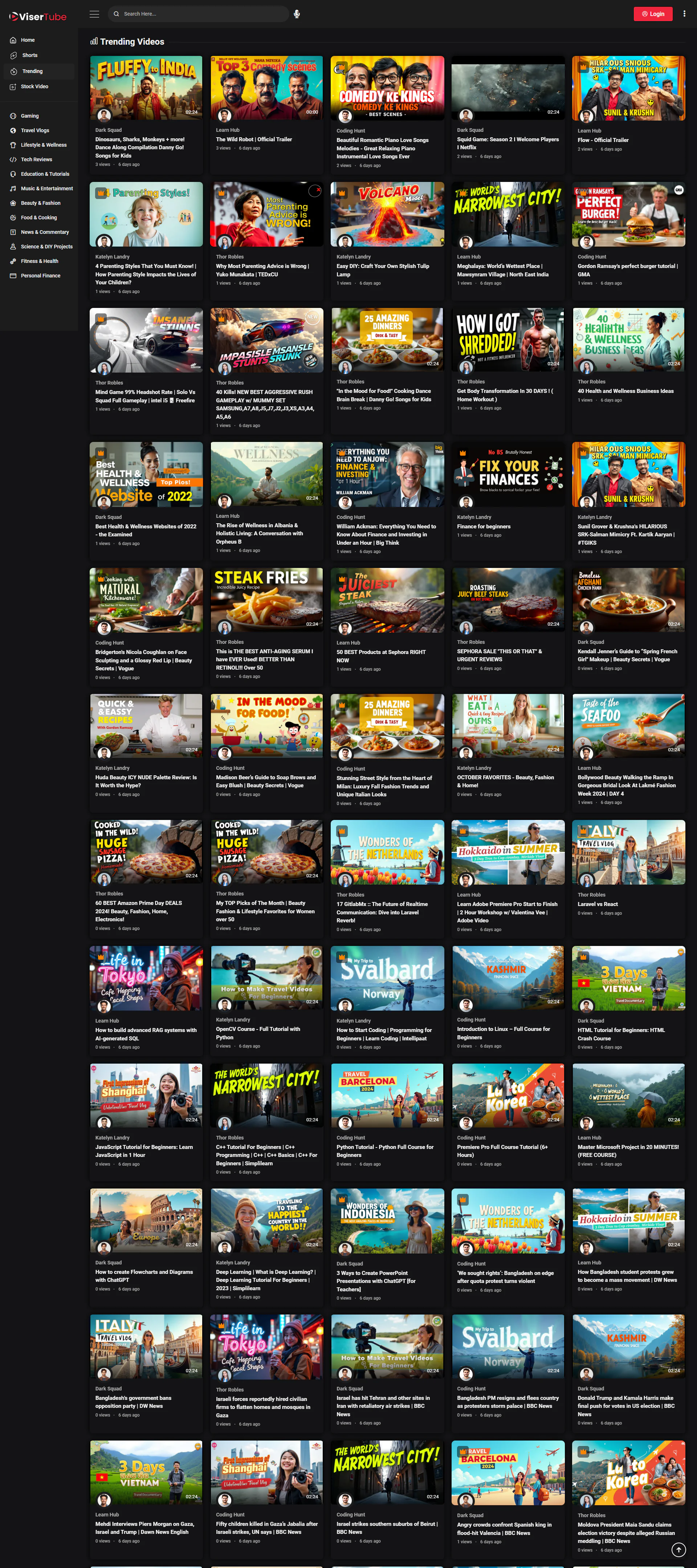Go to the Home page
Screen dimensions: 697x1568
[27, 40]
